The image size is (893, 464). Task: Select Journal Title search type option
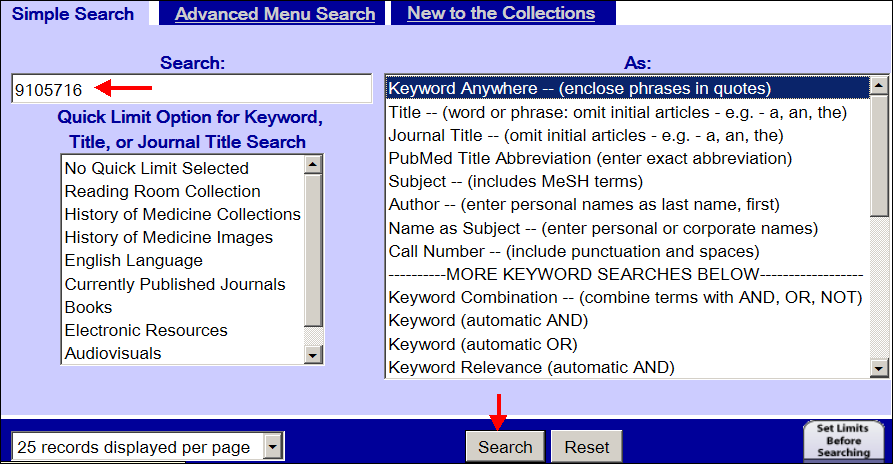pyautogui.click(x=586, y=135)
